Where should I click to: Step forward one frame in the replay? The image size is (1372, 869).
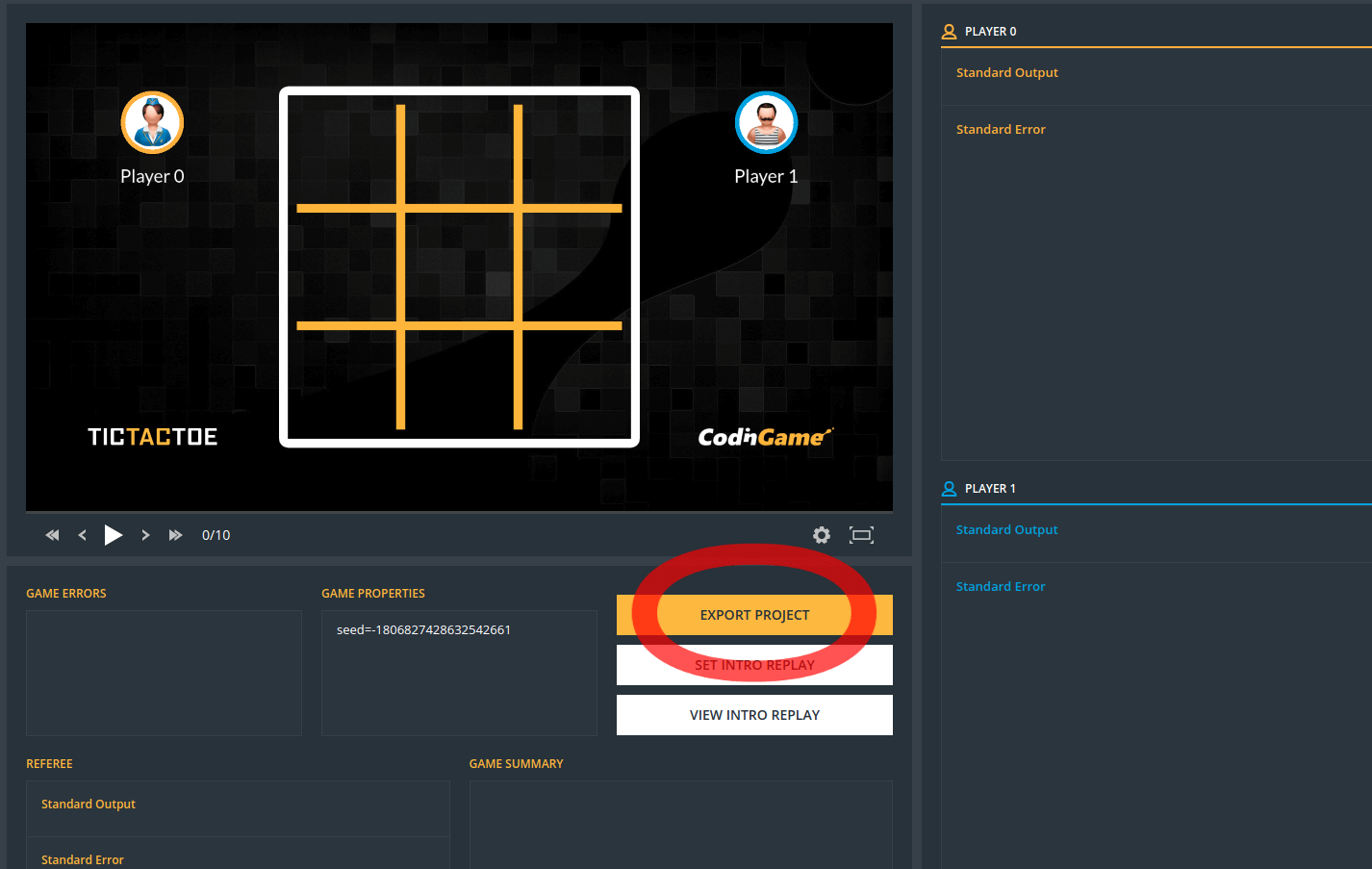click(x=145, y=535)
